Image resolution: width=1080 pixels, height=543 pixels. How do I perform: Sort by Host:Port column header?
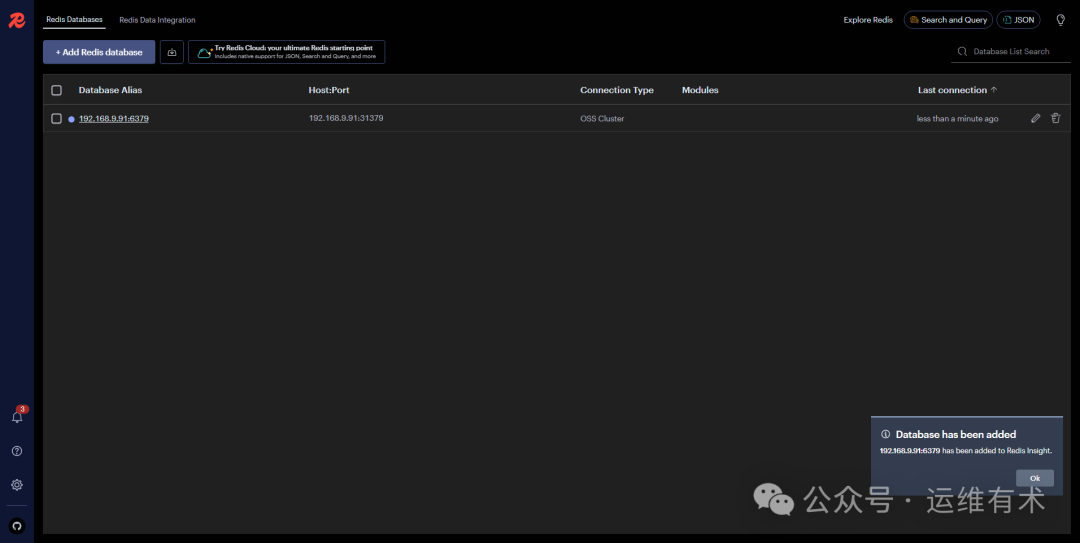click(x=329, y=90)
